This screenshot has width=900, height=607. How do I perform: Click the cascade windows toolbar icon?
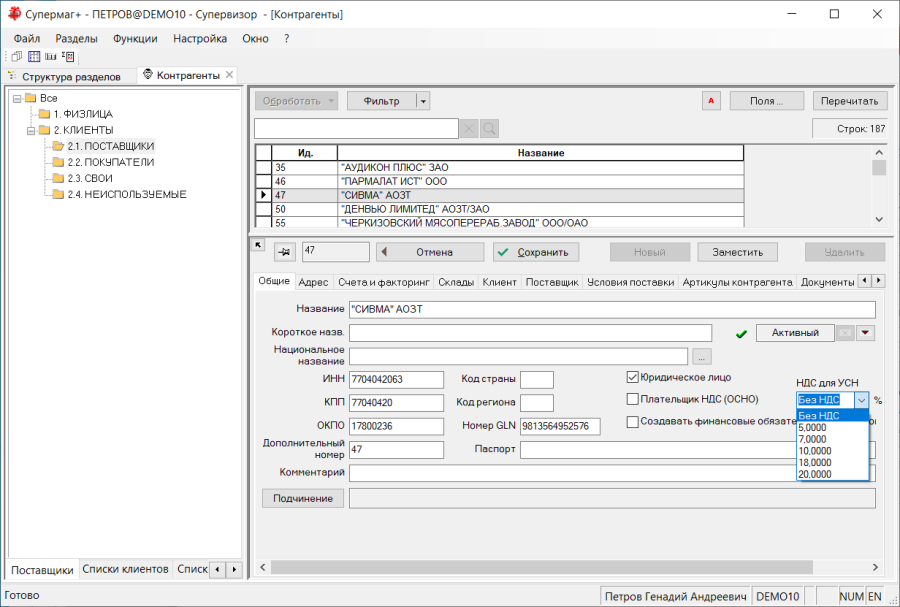17,56
